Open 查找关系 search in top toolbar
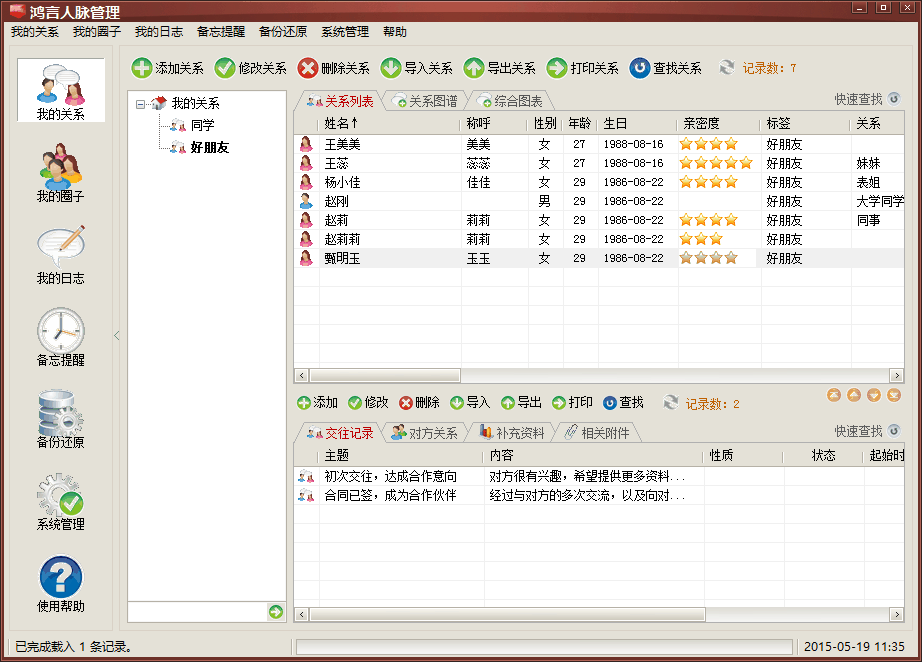This screenshot has width=922, height=662. click(x=640, y=68)
